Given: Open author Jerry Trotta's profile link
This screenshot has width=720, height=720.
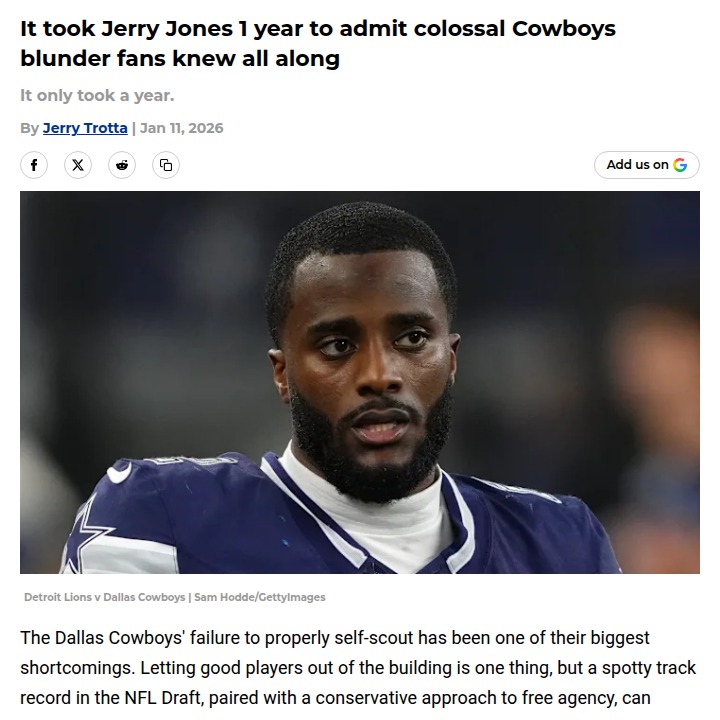Looking at the screenshot, I should (85, 128).
